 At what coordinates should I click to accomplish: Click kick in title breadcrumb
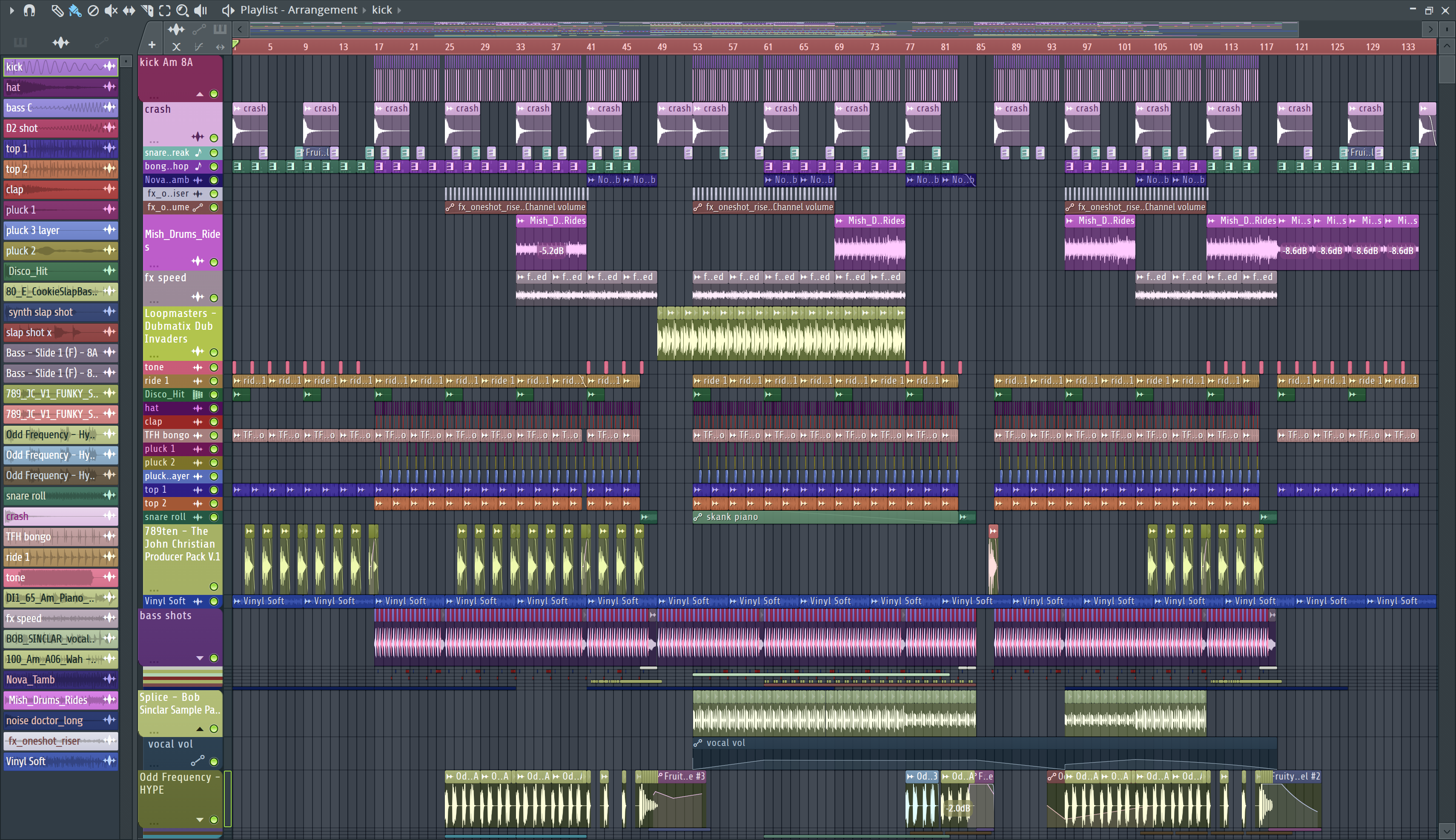381,10
